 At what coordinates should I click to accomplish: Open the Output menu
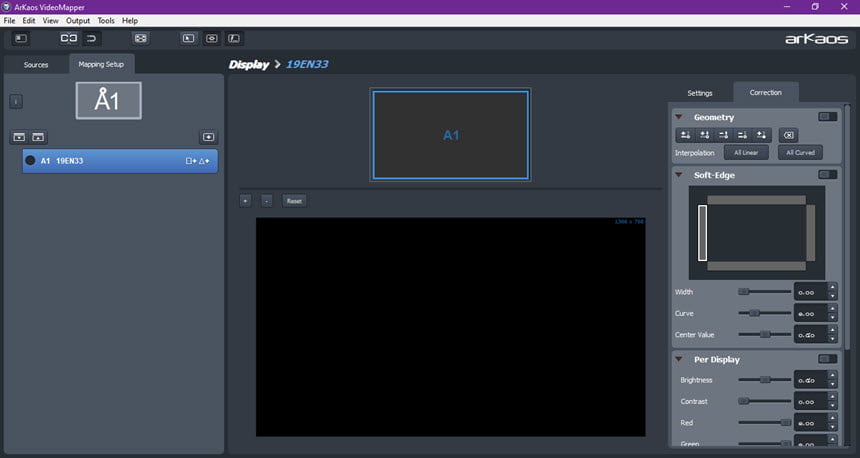(x=78, y=21)
